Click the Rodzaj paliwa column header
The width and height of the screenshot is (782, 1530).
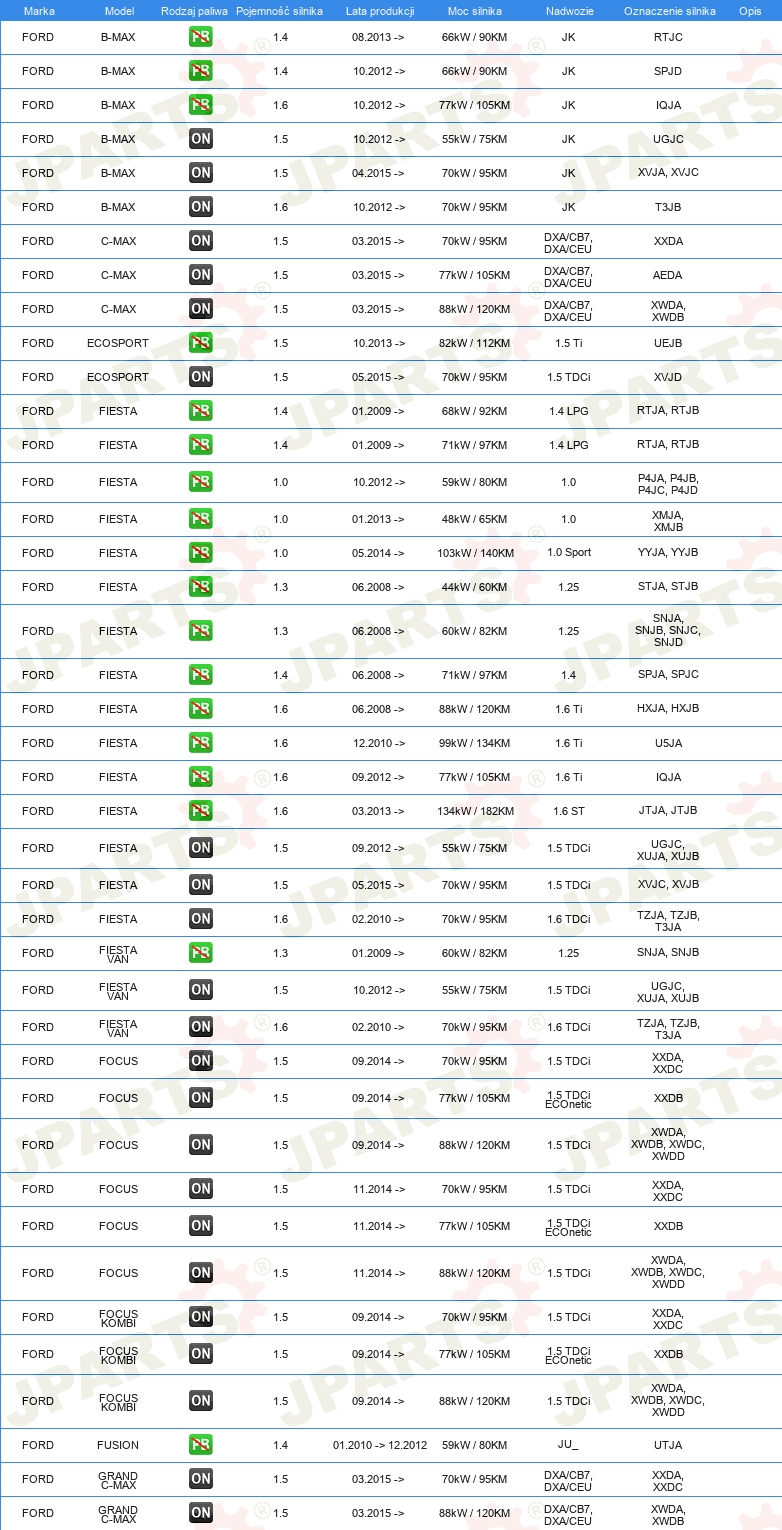[194, 10]
